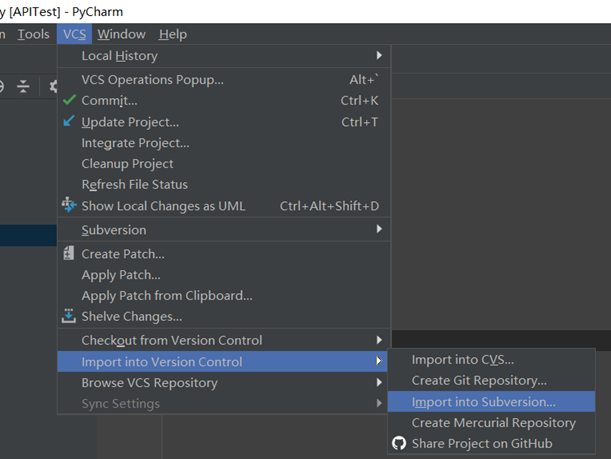Select Shelve Changes... entry

tap(224, 316)
